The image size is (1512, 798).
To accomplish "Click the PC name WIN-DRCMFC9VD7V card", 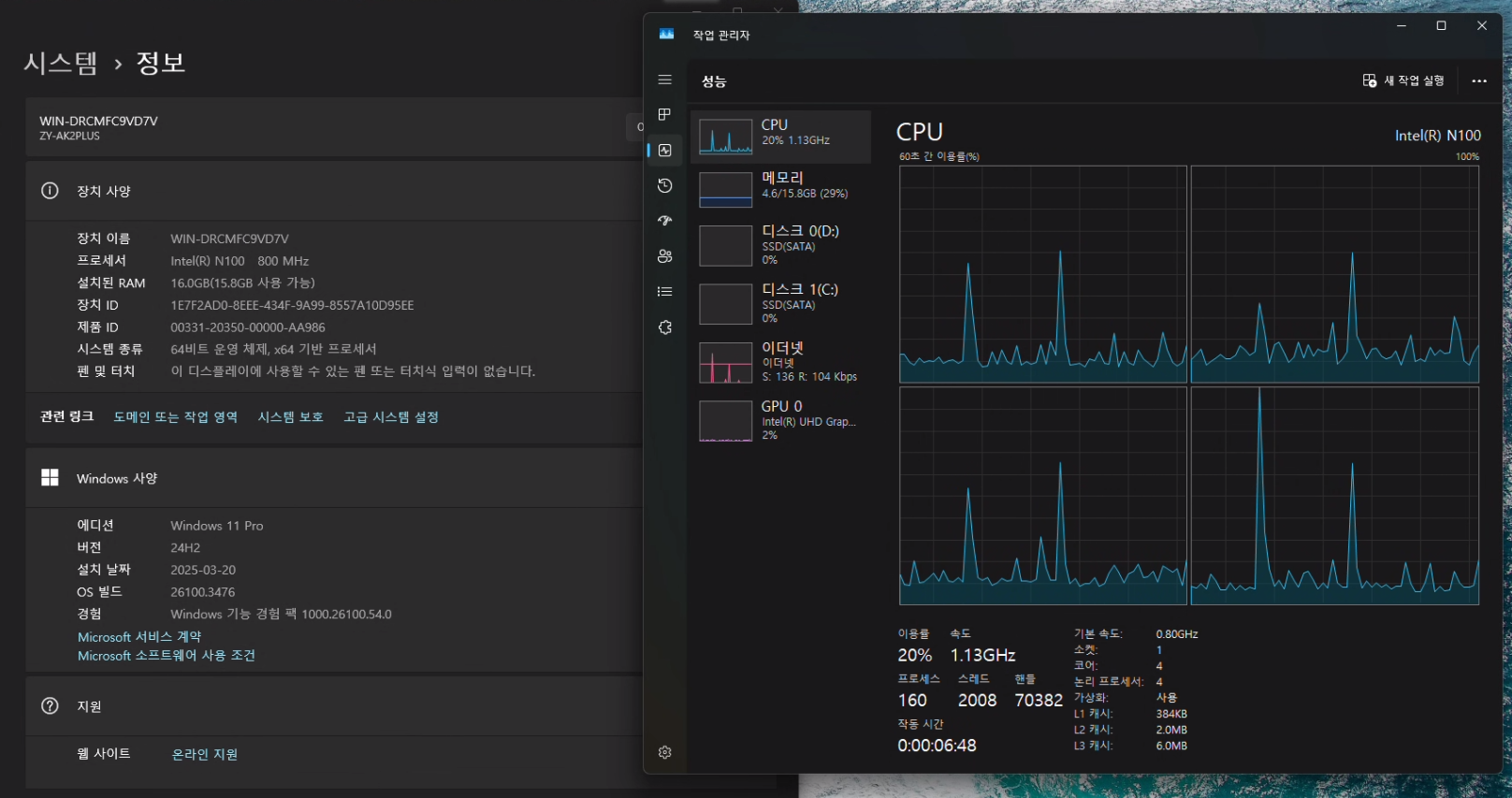I will tap(335, 127).
